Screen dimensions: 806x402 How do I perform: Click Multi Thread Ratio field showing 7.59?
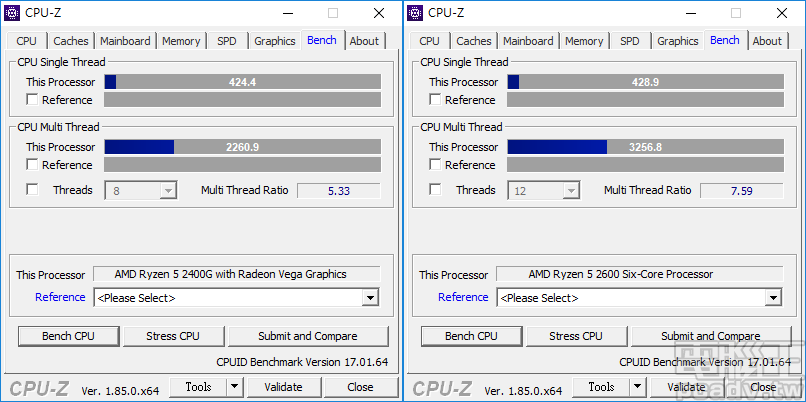pyautogui.click(x=742, y=191)
